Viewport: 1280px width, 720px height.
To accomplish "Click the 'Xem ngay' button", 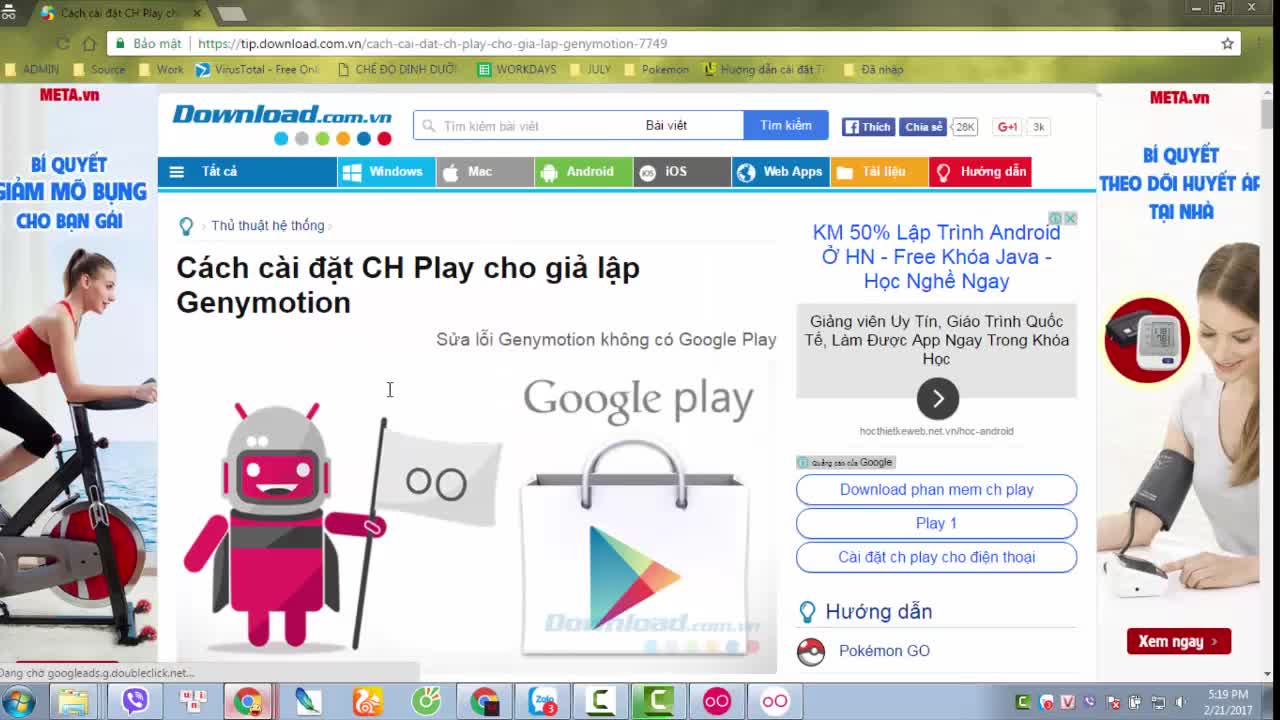I will tap(1179, 642).
